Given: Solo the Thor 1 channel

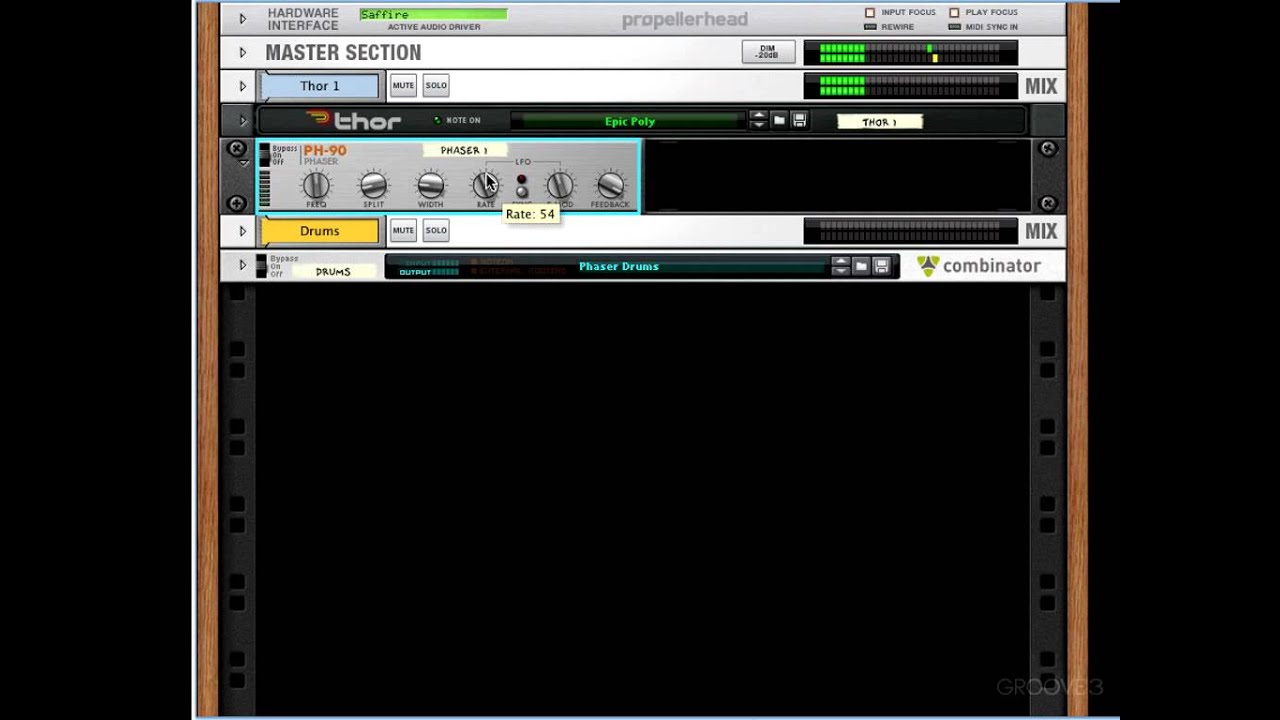Looking at the screenshot, I should [436, 85].
